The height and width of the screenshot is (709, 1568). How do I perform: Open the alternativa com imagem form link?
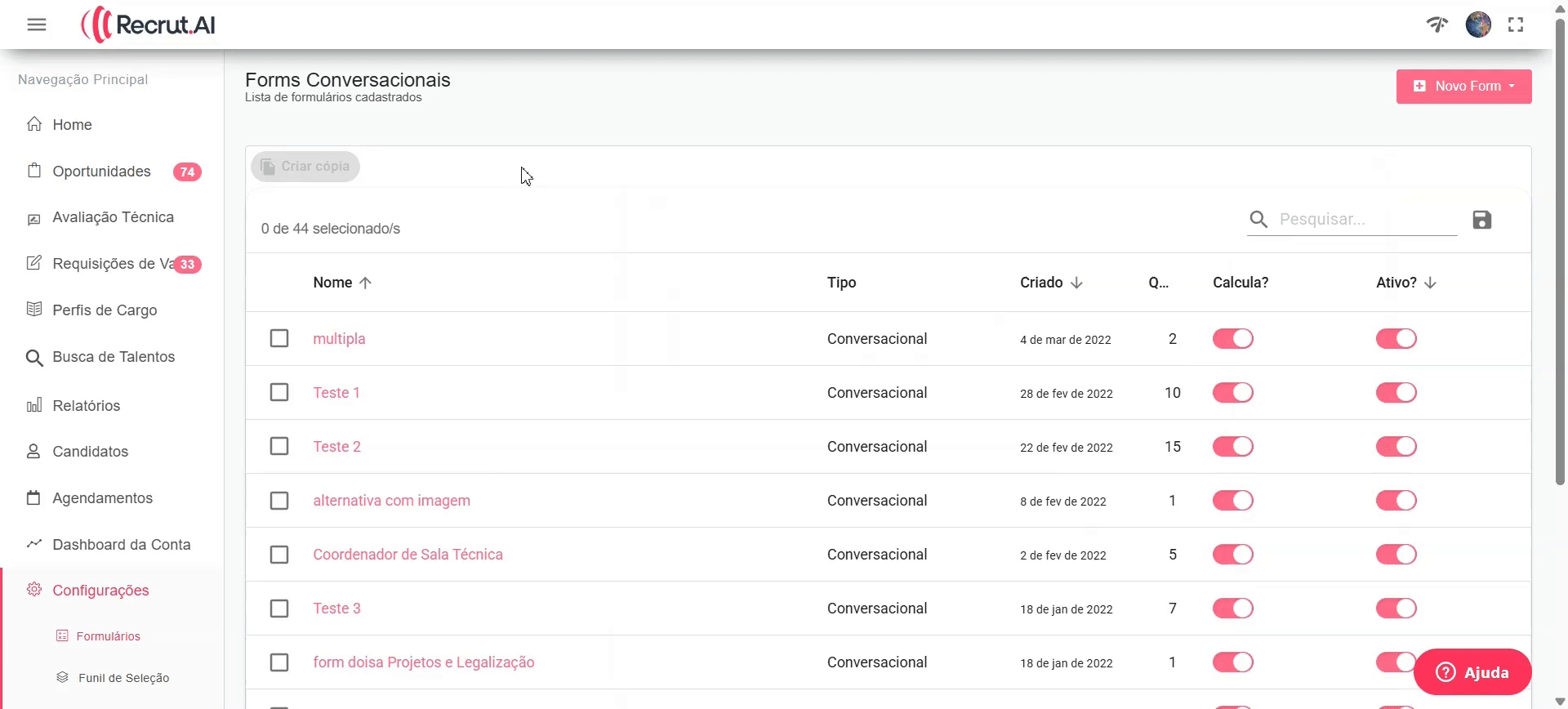(391, 501)
